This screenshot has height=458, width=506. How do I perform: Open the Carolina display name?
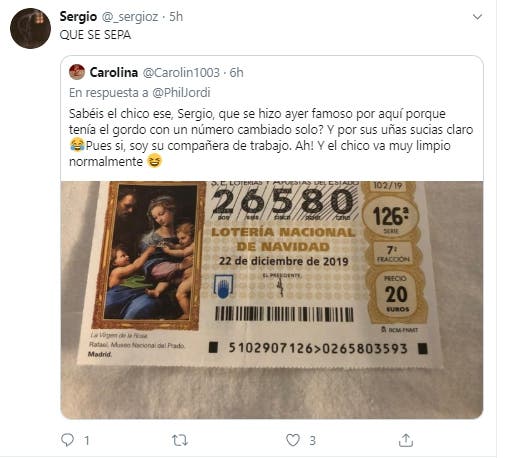(x=114, y=72)
